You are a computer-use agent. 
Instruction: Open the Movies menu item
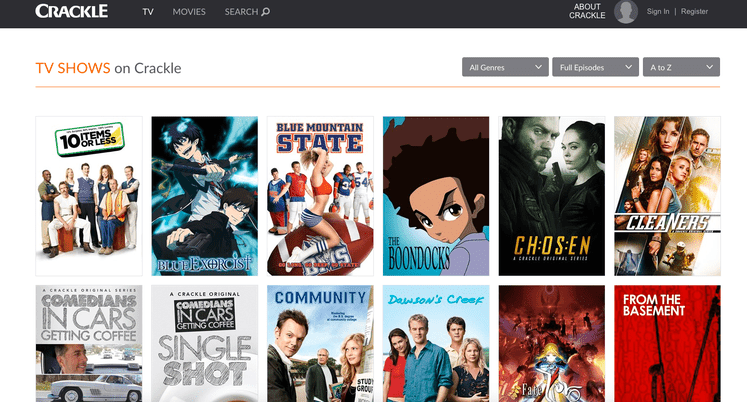pos(189,12)
